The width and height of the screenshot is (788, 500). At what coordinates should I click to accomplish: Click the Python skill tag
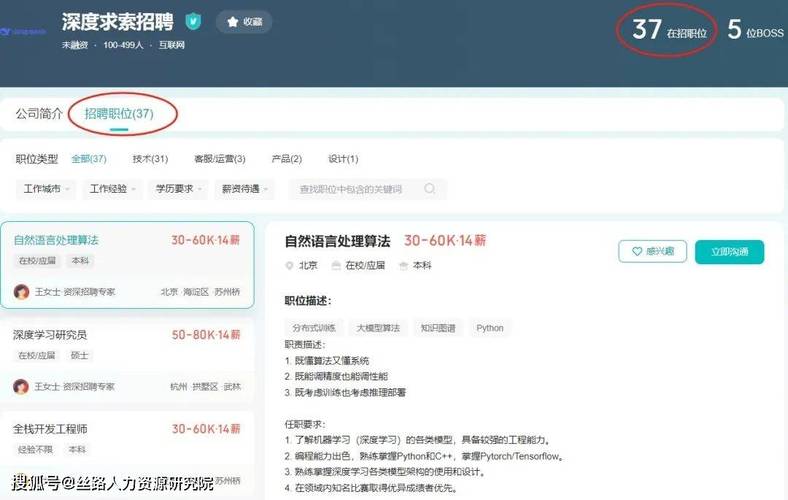tap(490, 328)
